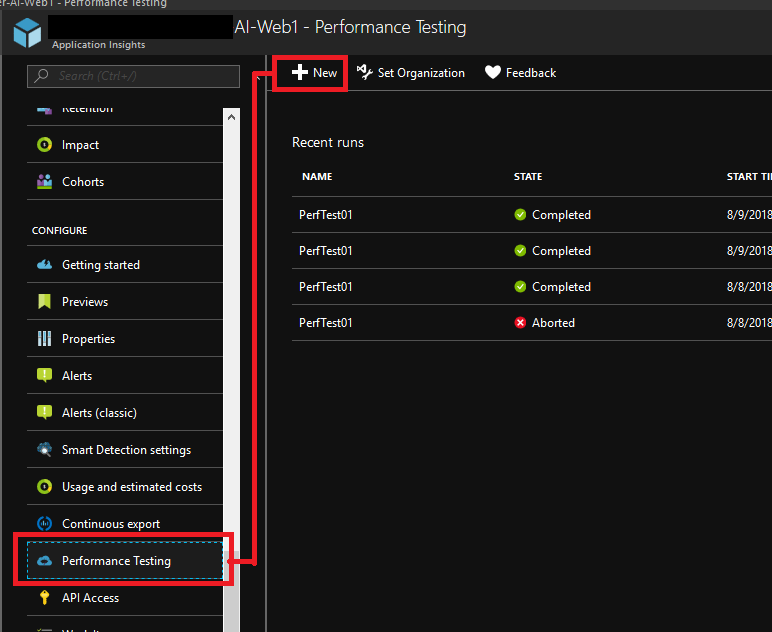This screenshot has height=632, width=772.
Task: Click the Continuous export icon
Action: tap(44, 524)
